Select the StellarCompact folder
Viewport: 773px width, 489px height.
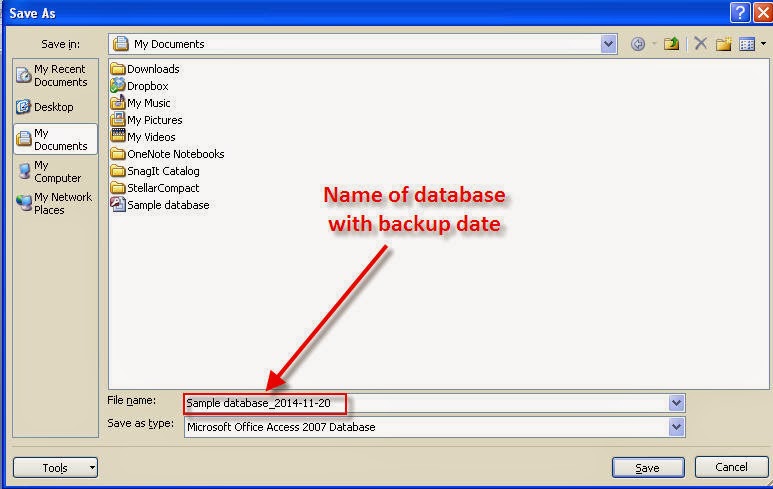[x=155, y=188]
